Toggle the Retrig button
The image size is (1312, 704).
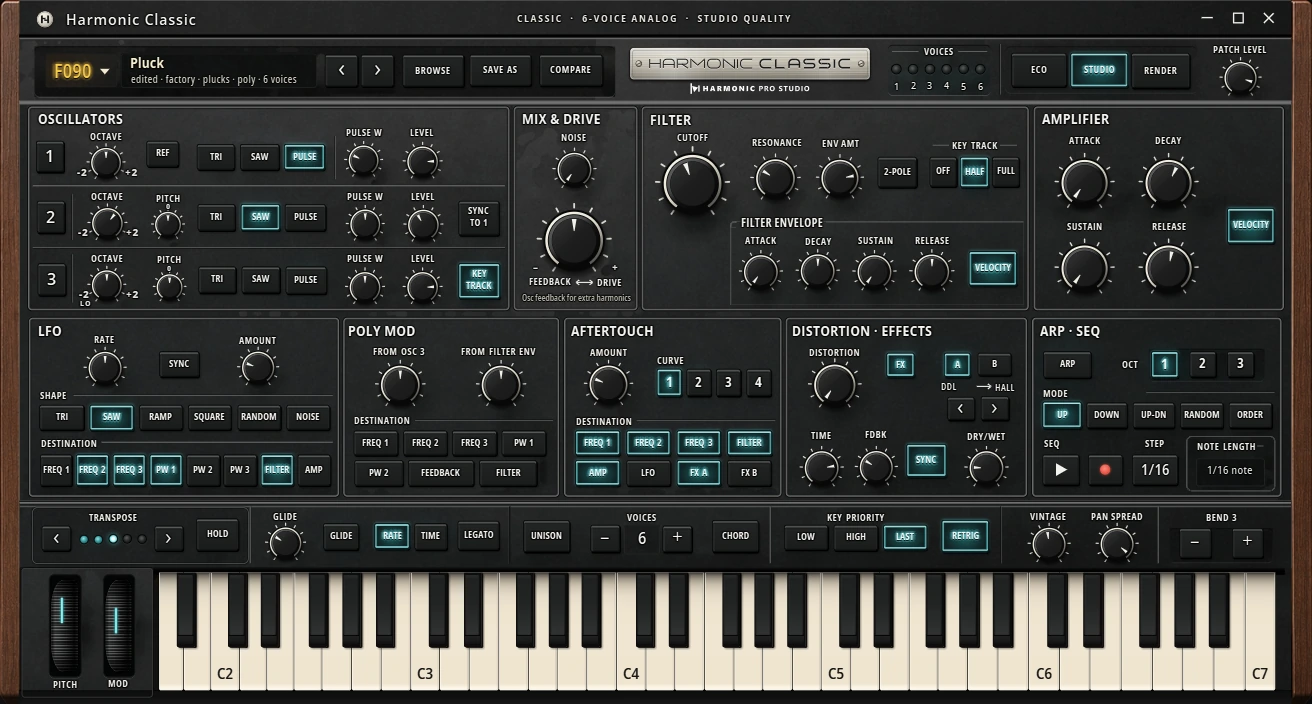[x=965, y=536]
